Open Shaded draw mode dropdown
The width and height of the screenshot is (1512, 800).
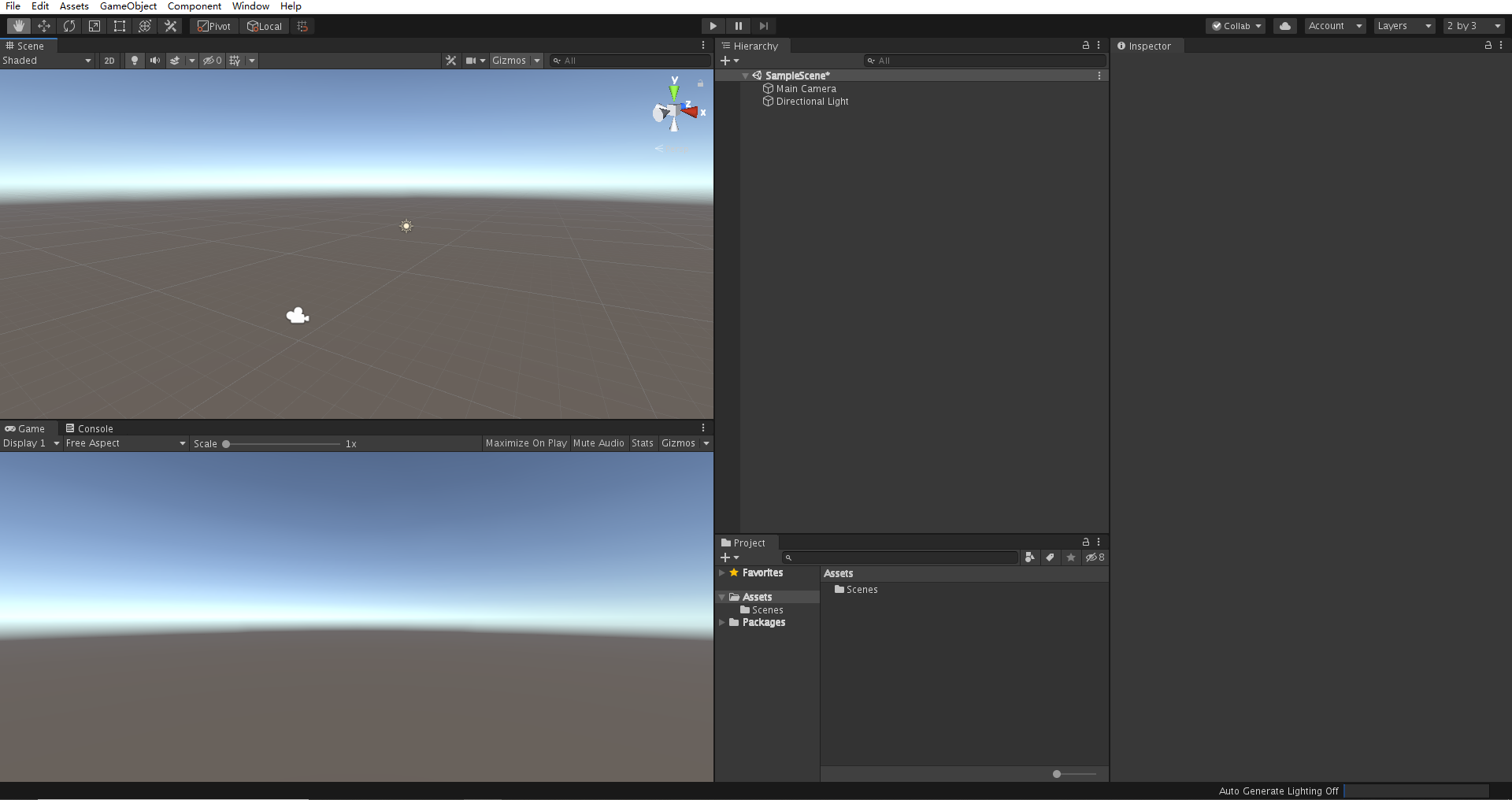(47, 61)
